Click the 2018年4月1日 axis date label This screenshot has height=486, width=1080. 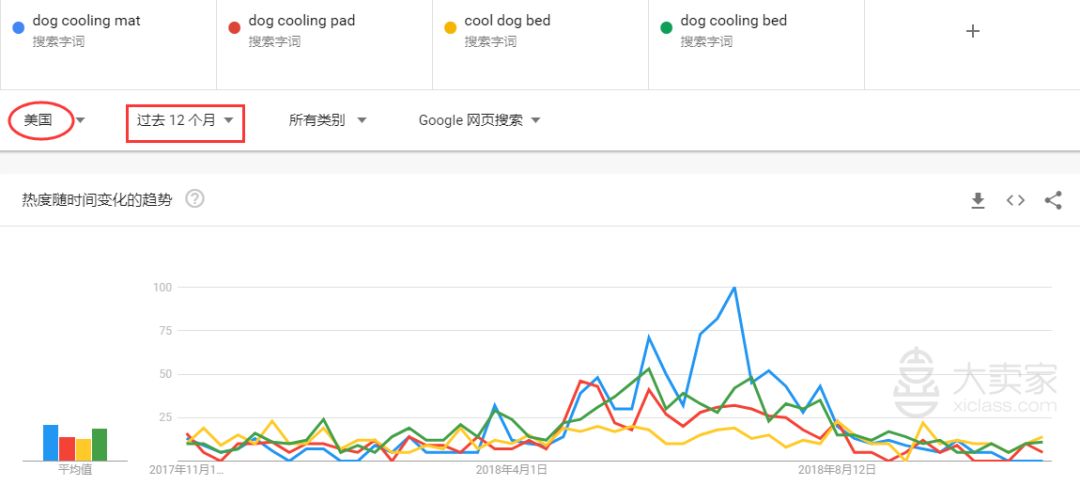512,470
